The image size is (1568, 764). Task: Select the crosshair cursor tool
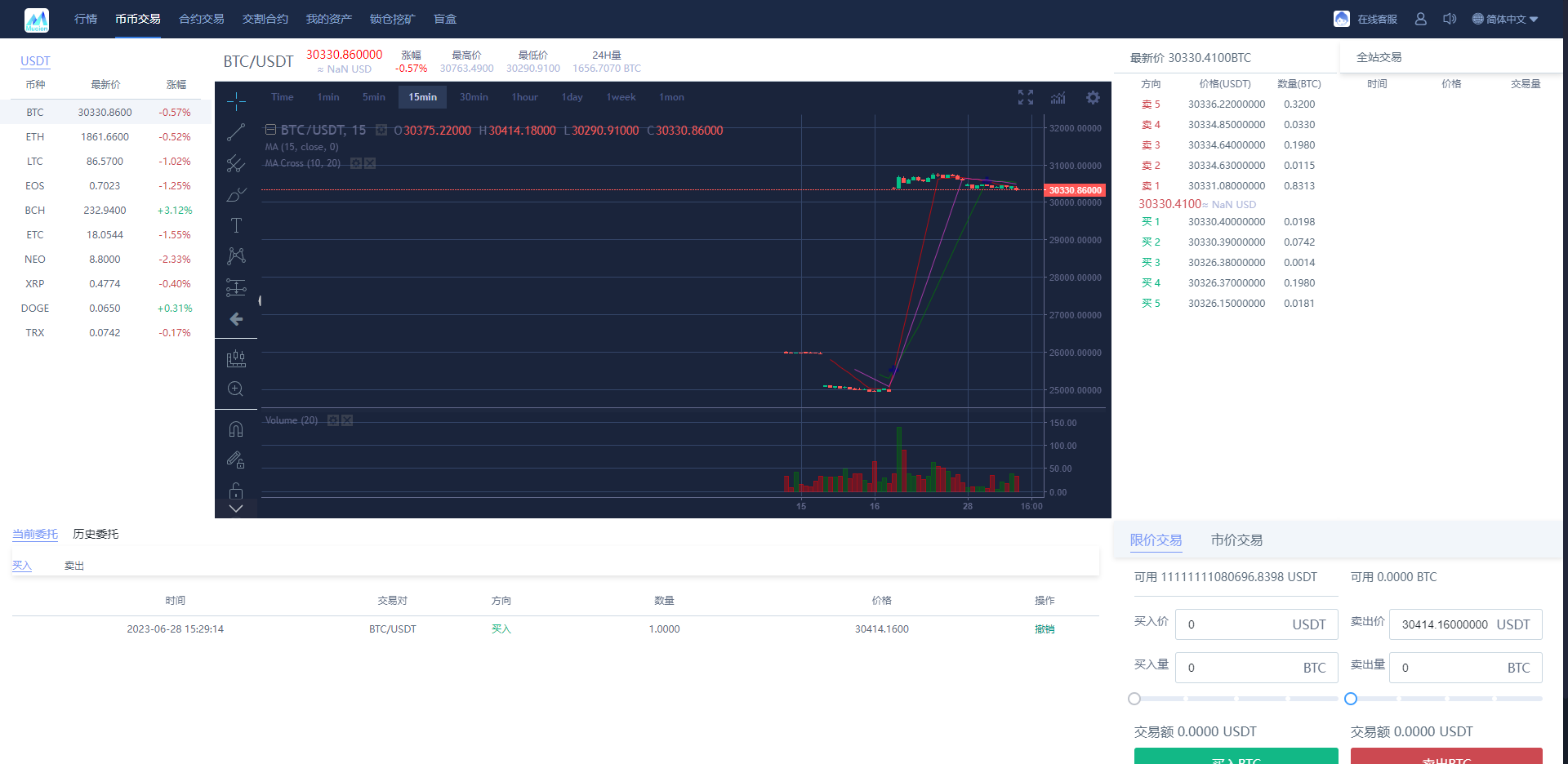236,101
